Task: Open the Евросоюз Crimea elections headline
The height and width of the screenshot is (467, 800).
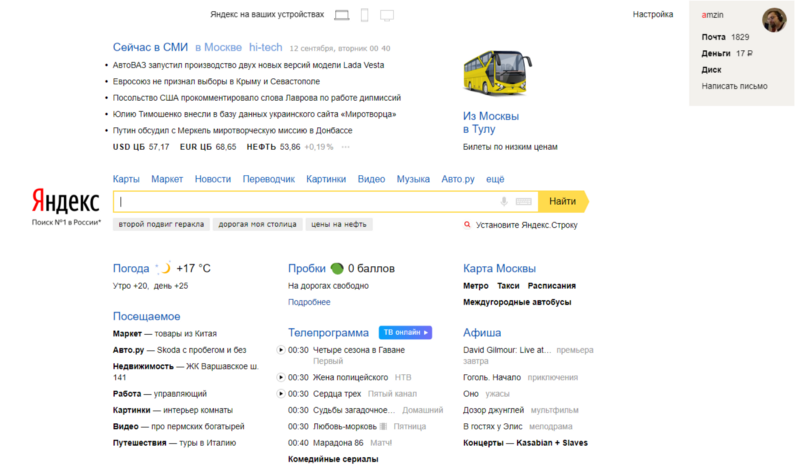Action: pos(216,82)
